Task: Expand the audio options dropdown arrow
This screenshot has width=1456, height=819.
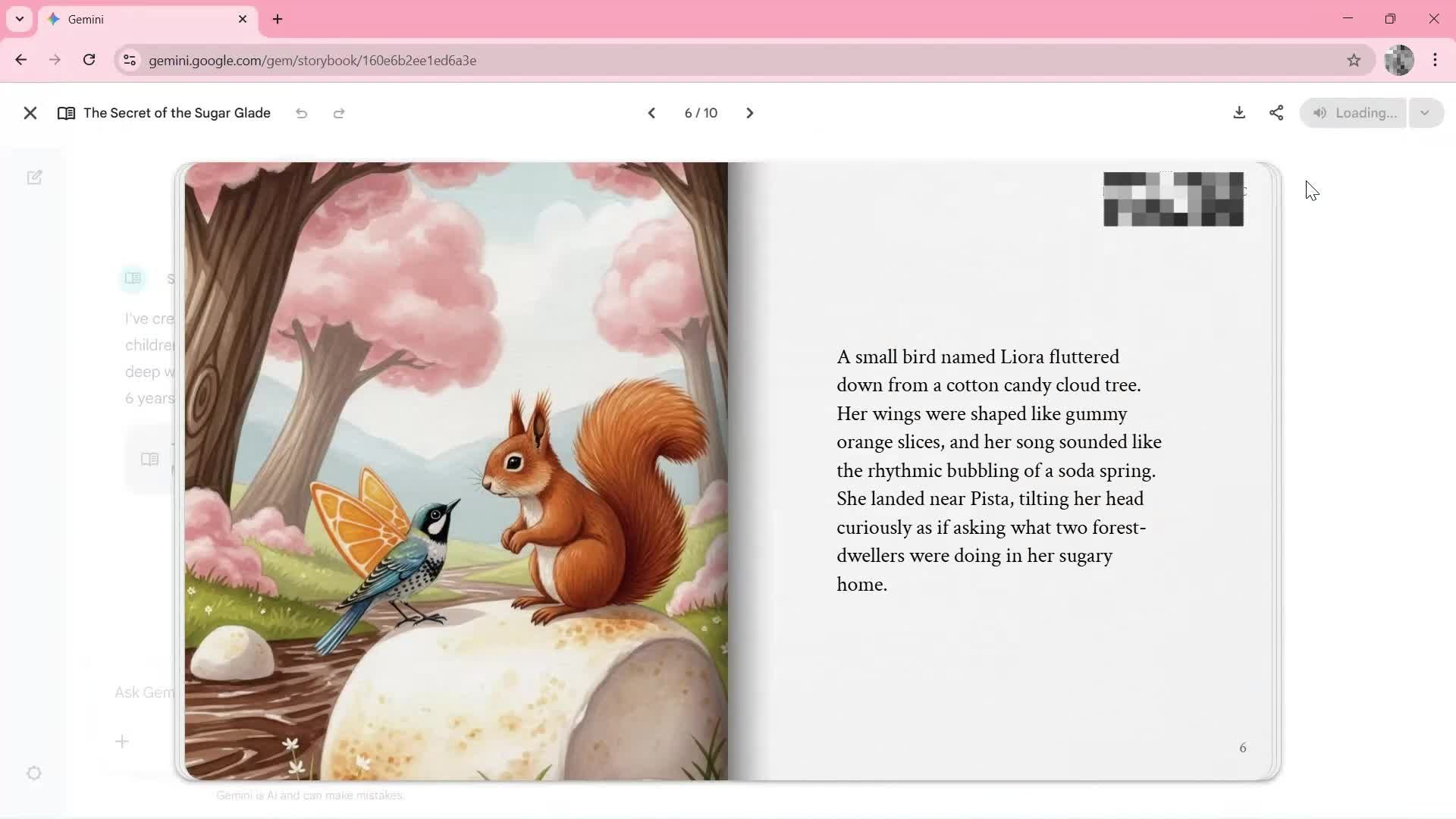Action: [x=1425, y=113]
